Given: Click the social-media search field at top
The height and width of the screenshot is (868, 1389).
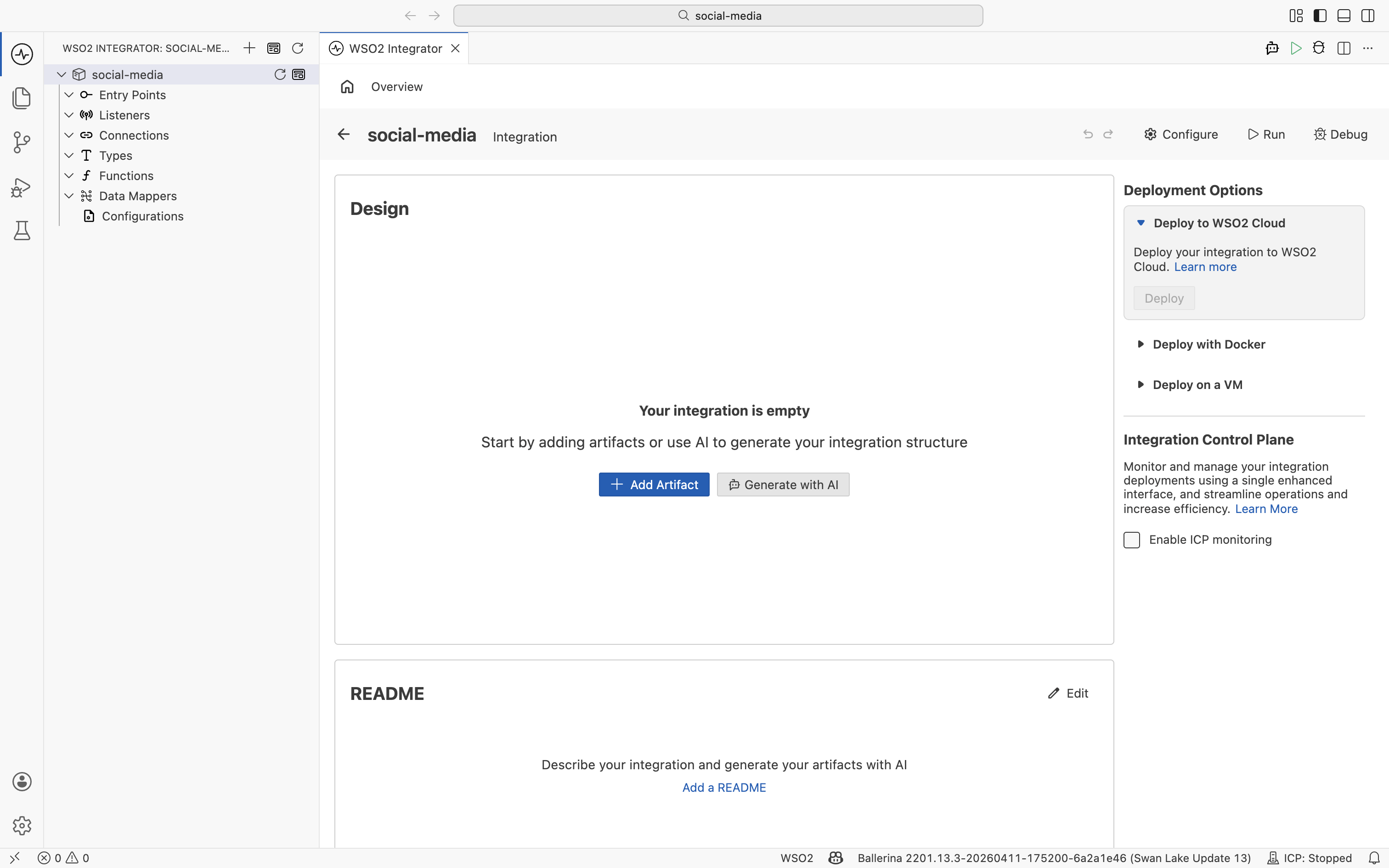Looking at the screenshot, I should coord(718,16).
